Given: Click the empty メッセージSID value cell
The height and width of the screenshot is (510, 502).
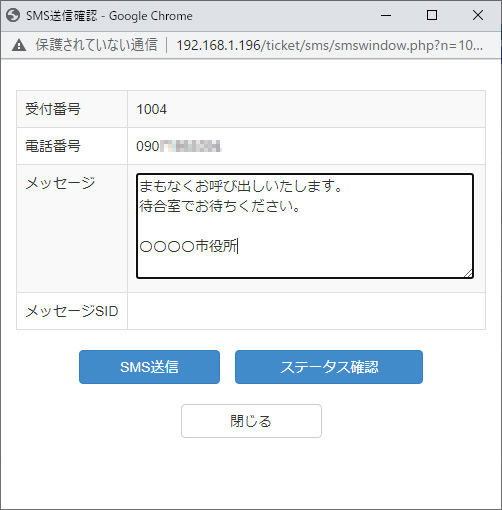Looking at the screenshot, I should (x=306, y=311).
